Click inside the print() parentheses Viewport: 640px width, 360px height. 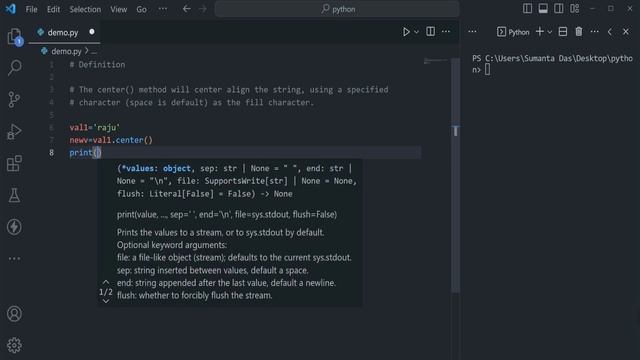coord(97,153)
